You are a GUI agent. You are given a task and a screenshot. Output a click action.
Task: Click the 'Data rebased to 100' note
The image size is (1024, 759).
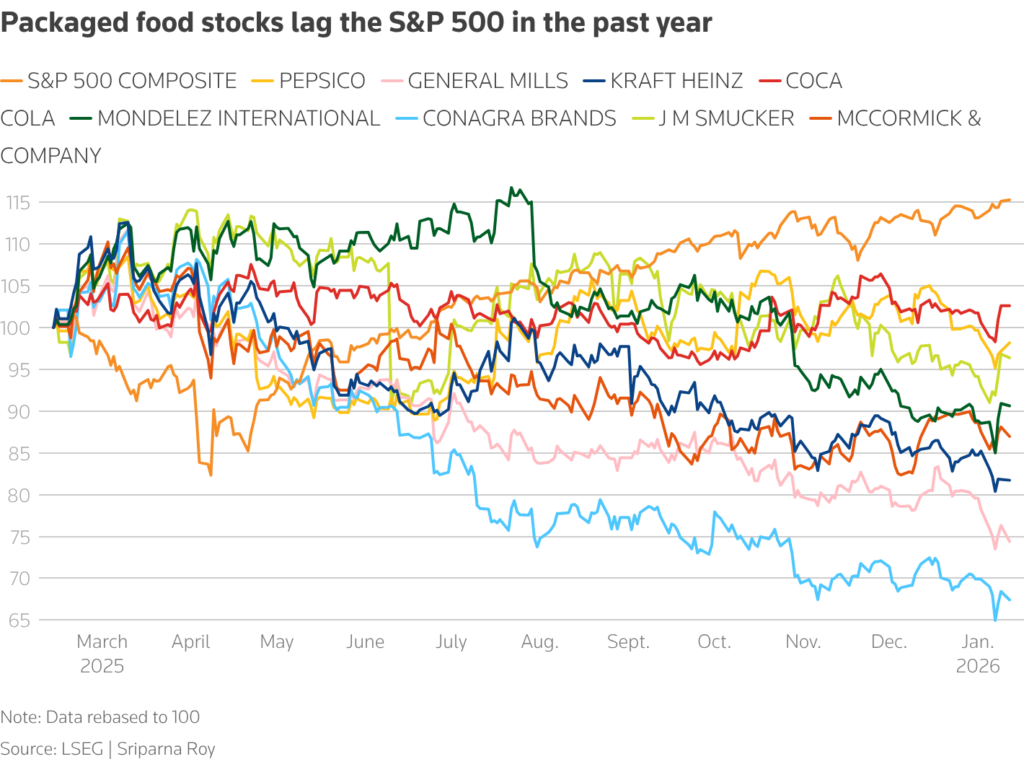pyautogui.click(x=100, y=717)
